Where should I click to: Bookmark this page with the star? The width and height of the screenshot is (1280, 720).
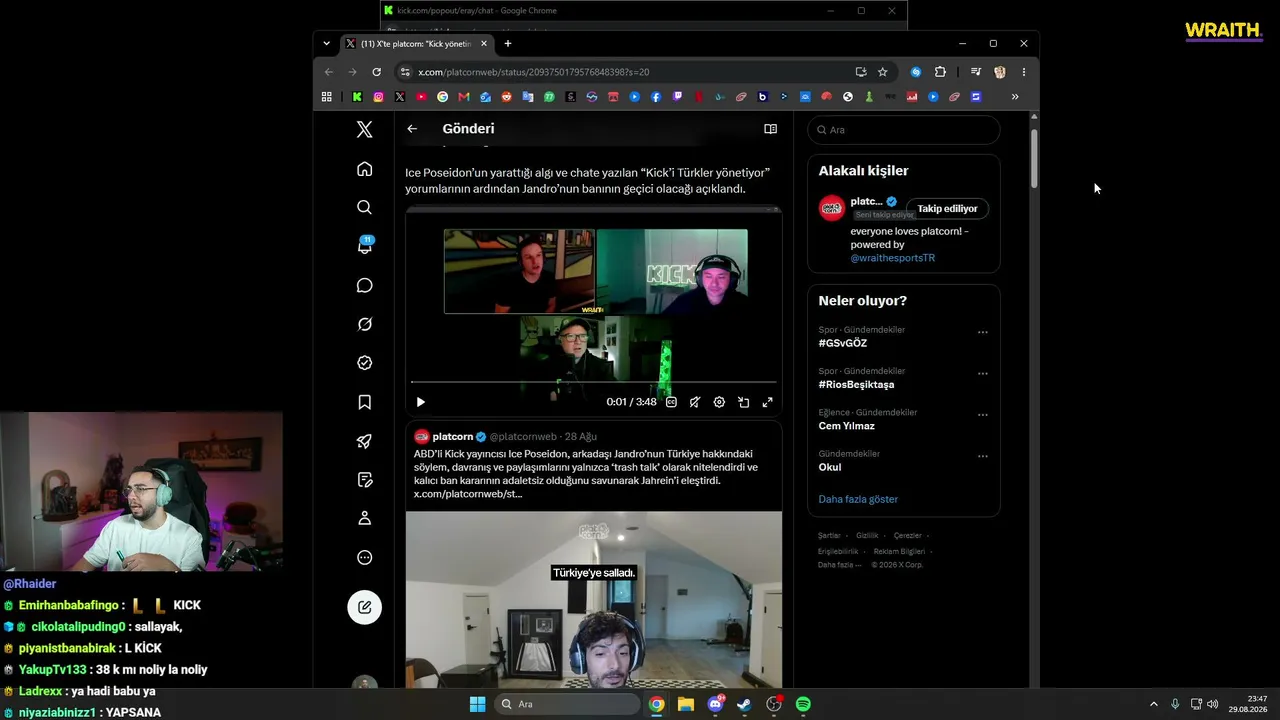(x=882, y=72)
